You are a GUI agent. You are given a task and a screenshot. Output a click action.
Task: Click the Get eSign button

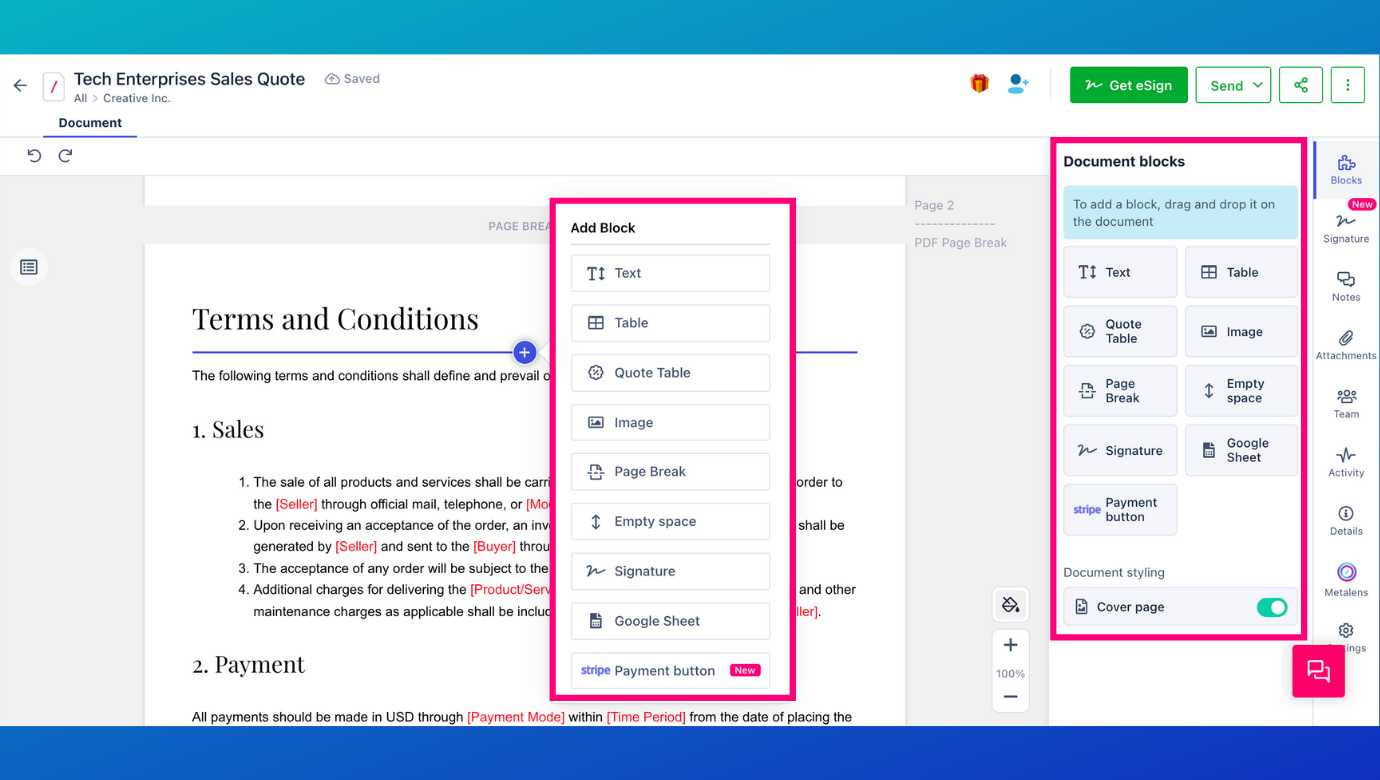[x=1128, y=85]
